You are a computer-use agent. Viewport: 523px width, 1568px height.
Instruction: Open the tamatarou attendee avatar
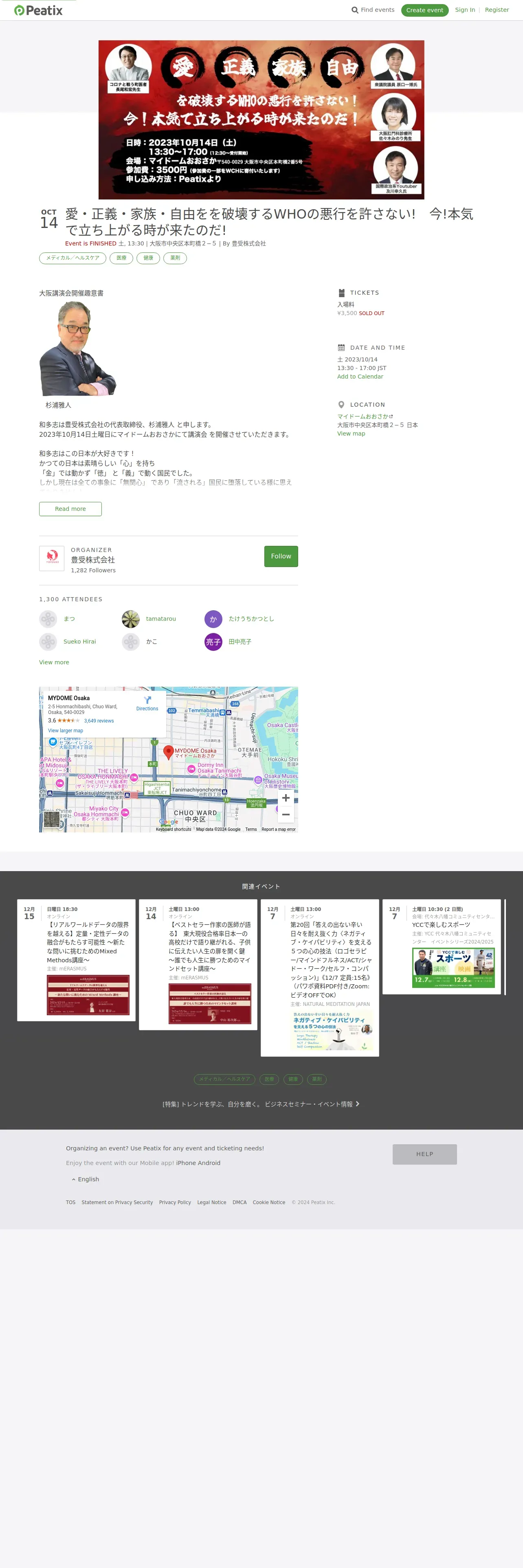coord(131,619)
